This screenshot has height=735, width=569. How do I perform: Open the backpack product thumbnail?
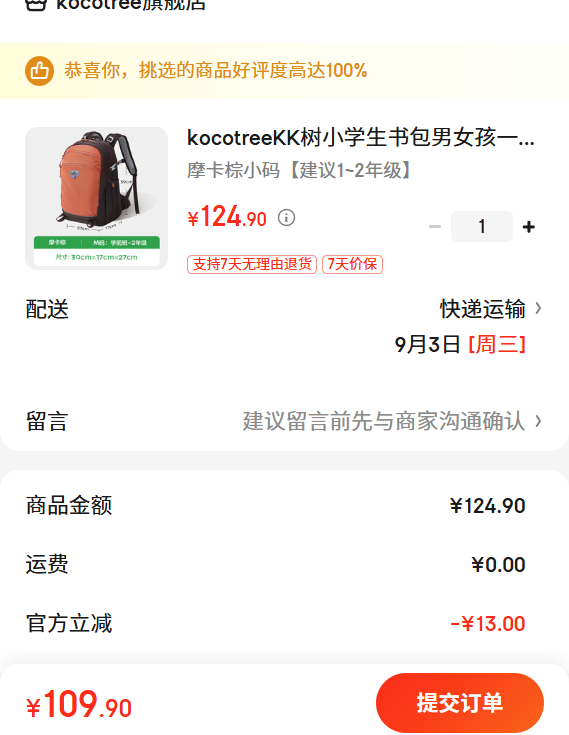97,198
